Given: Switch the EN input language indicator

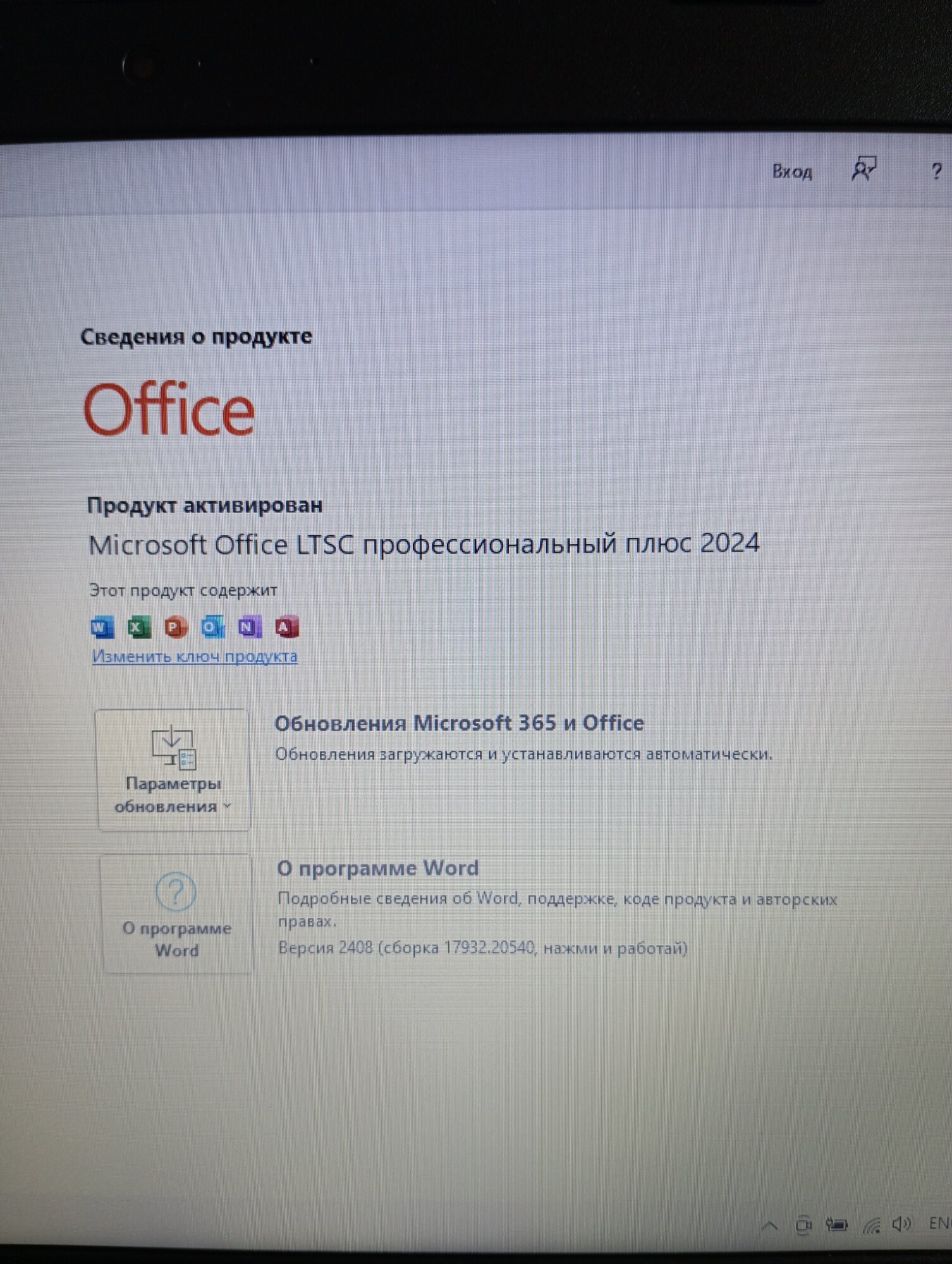Looking at the screenshot, I should click(939, 1224).
